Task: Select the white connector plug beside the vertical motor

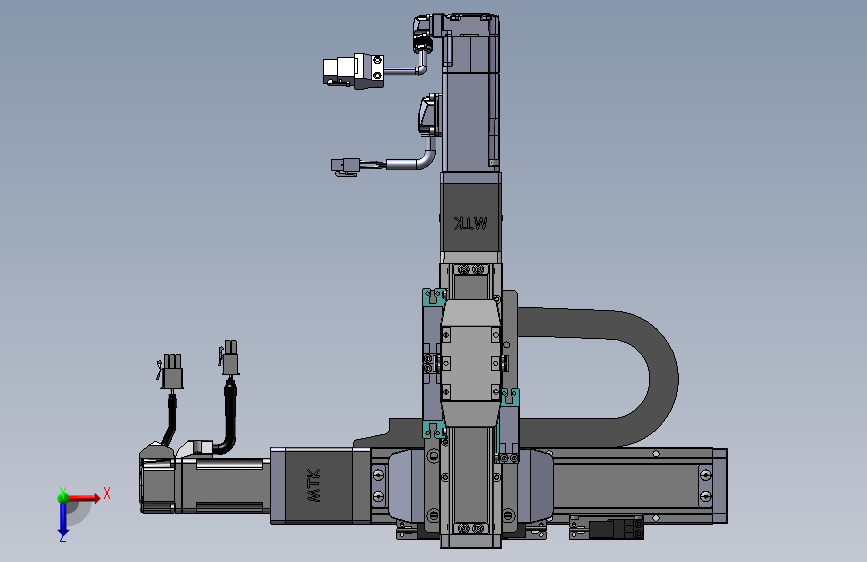Action: [x=353, y=71]
